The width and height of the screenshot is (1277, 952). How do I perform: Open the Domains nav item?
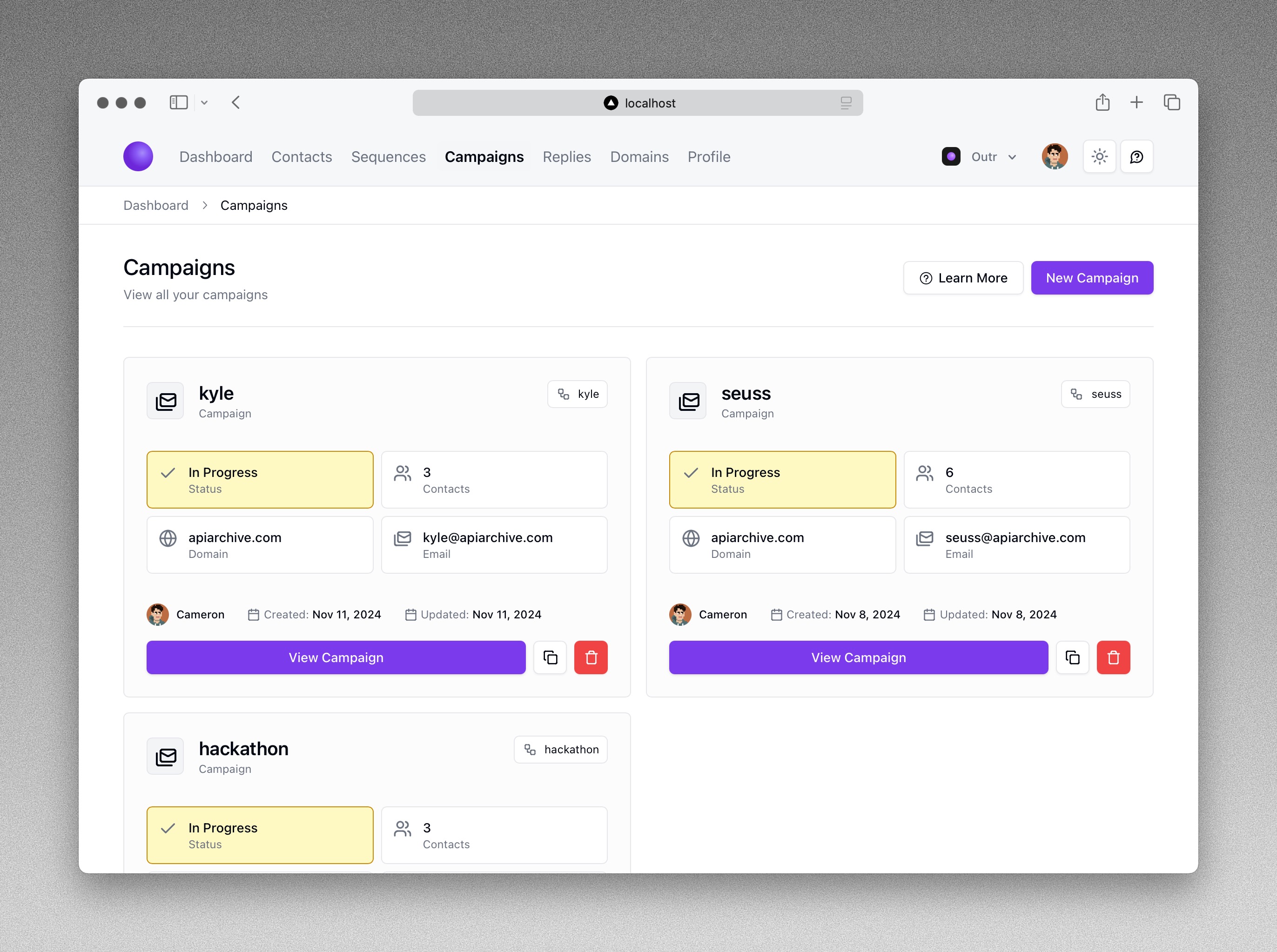click(639, 157)
